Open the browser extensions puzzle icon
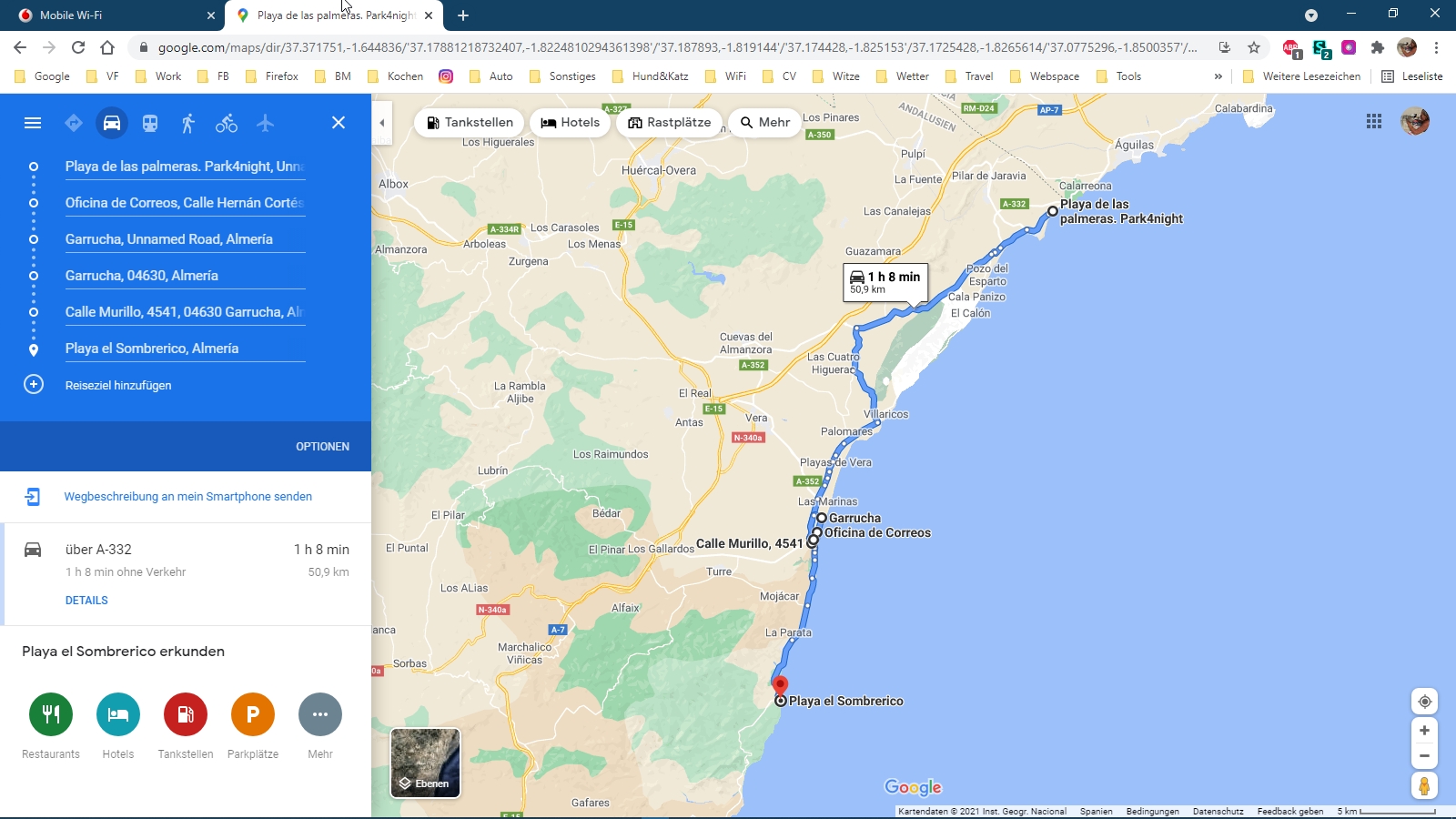1456x819 pixels. (1378, 47)
